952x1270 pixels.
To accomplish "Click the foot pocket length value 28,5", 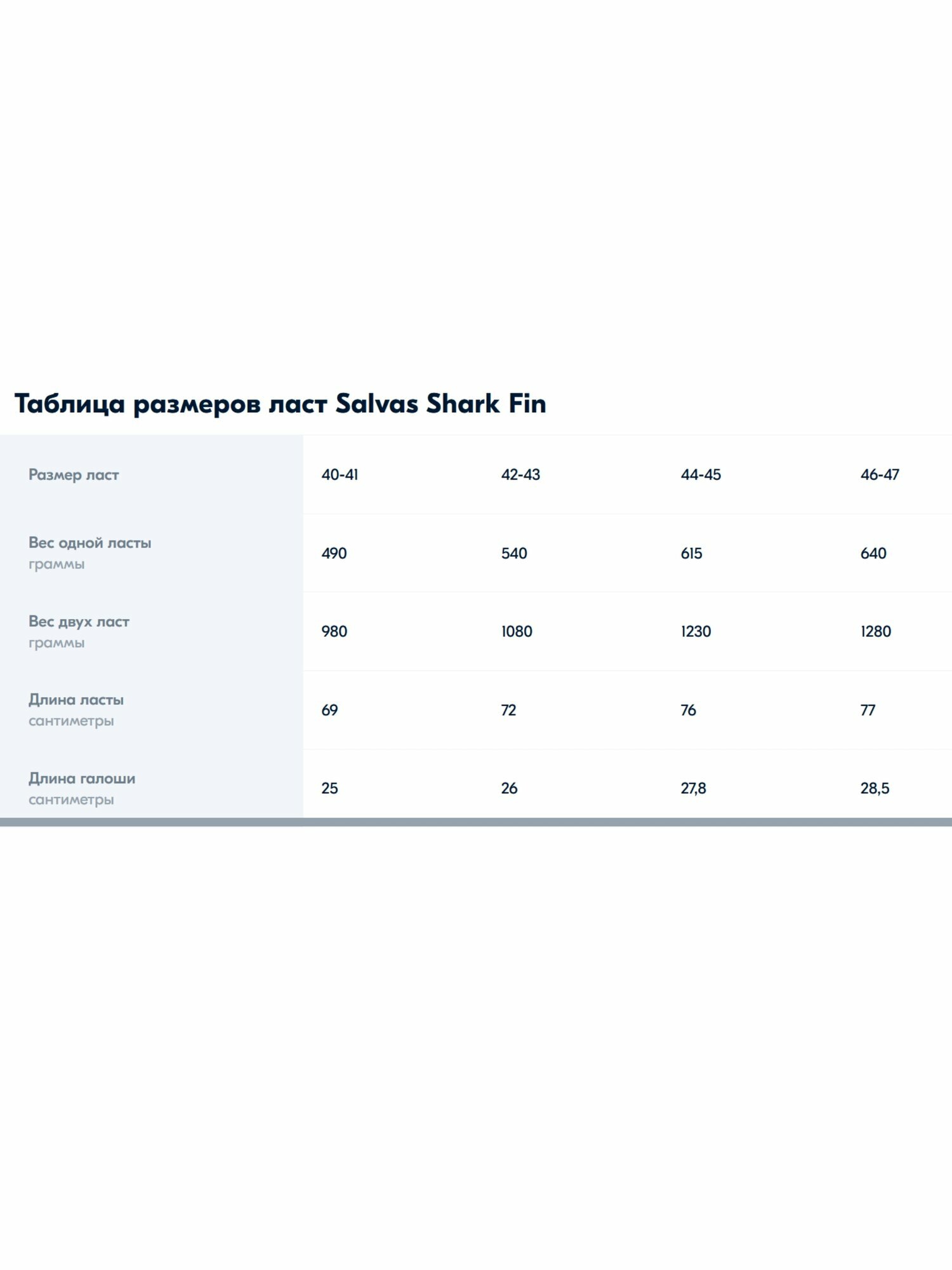I will (875, 789).
